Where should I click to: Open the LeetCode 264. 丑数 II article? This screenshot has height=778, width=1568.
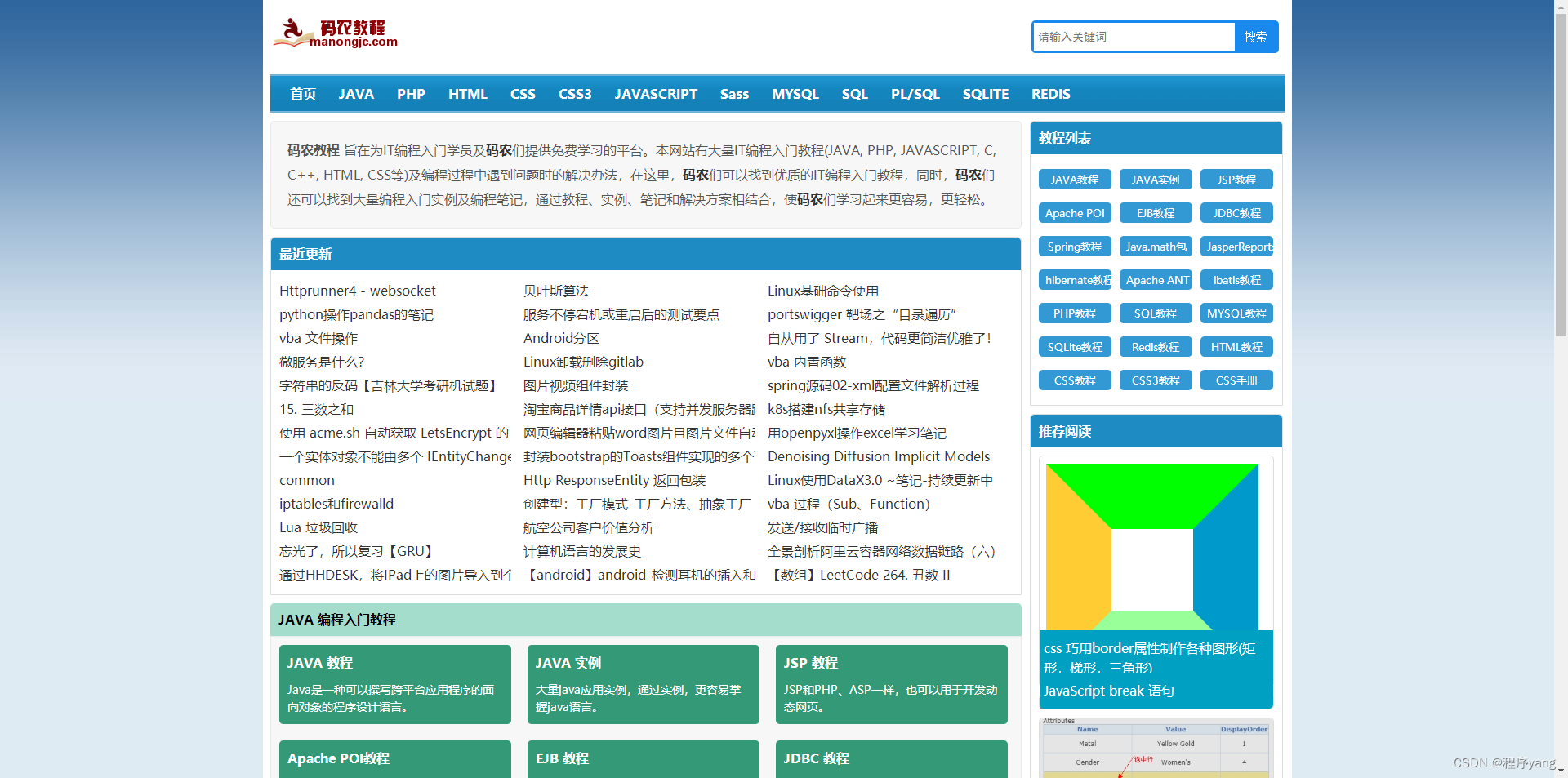click(x=859, y=575)
